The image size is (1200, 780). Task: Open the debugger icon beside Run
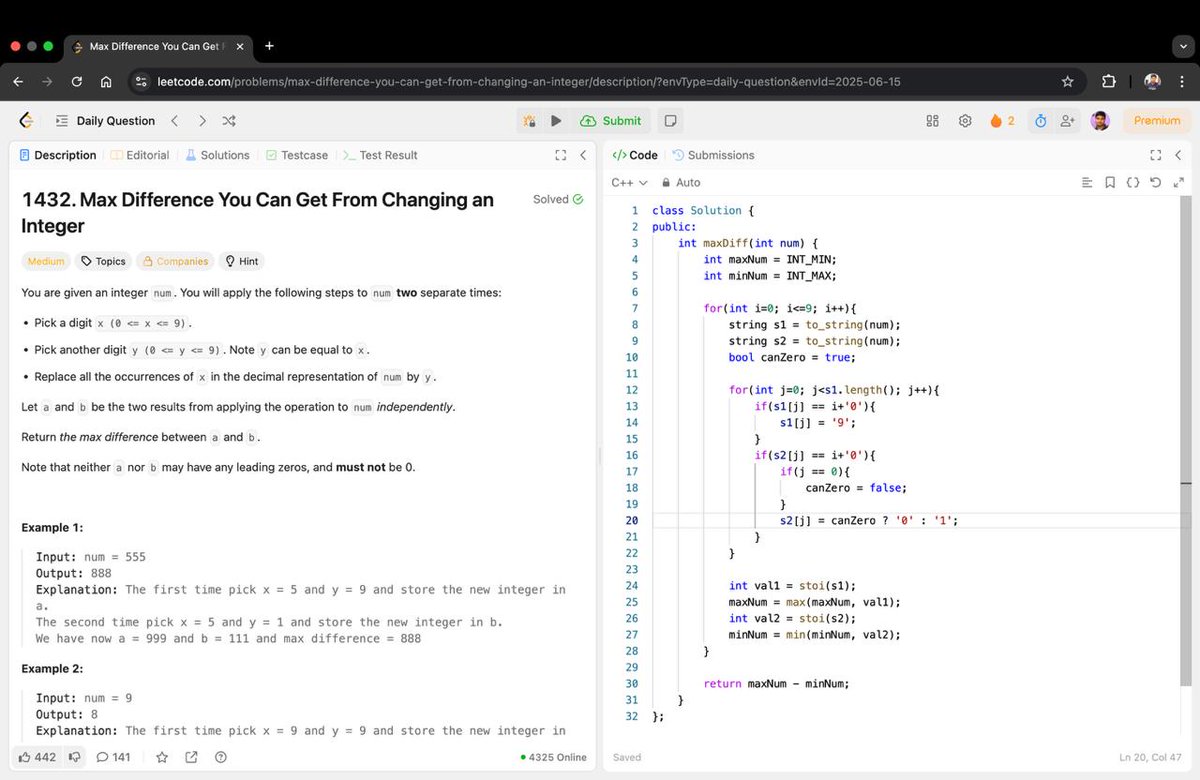click(530, 121)
